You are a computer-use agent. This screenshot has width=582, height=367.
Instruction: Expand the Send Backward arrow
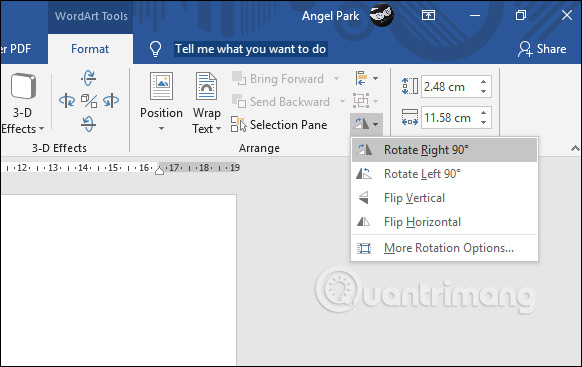(342, 102)
